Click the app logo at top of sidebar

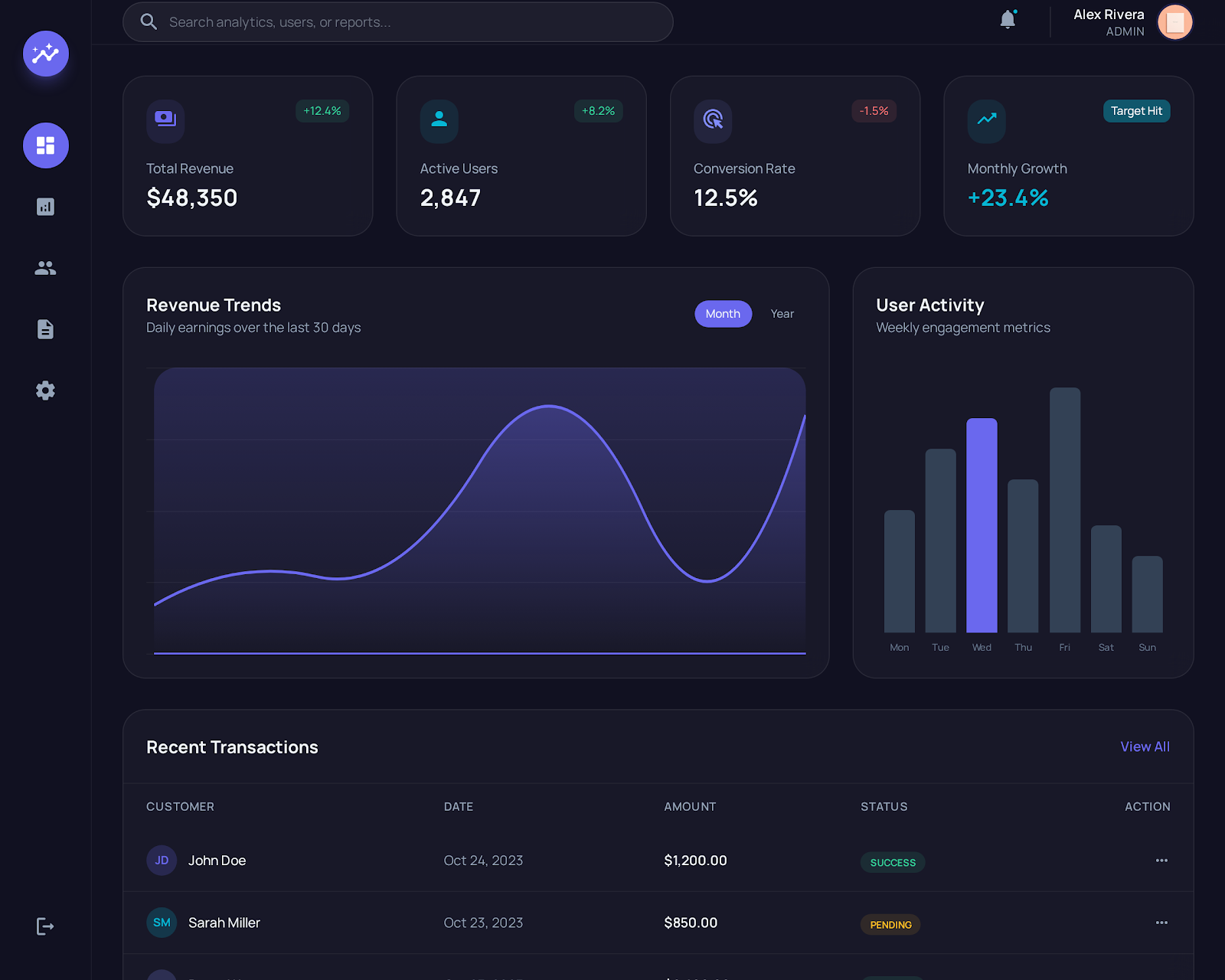coord(45,54)
